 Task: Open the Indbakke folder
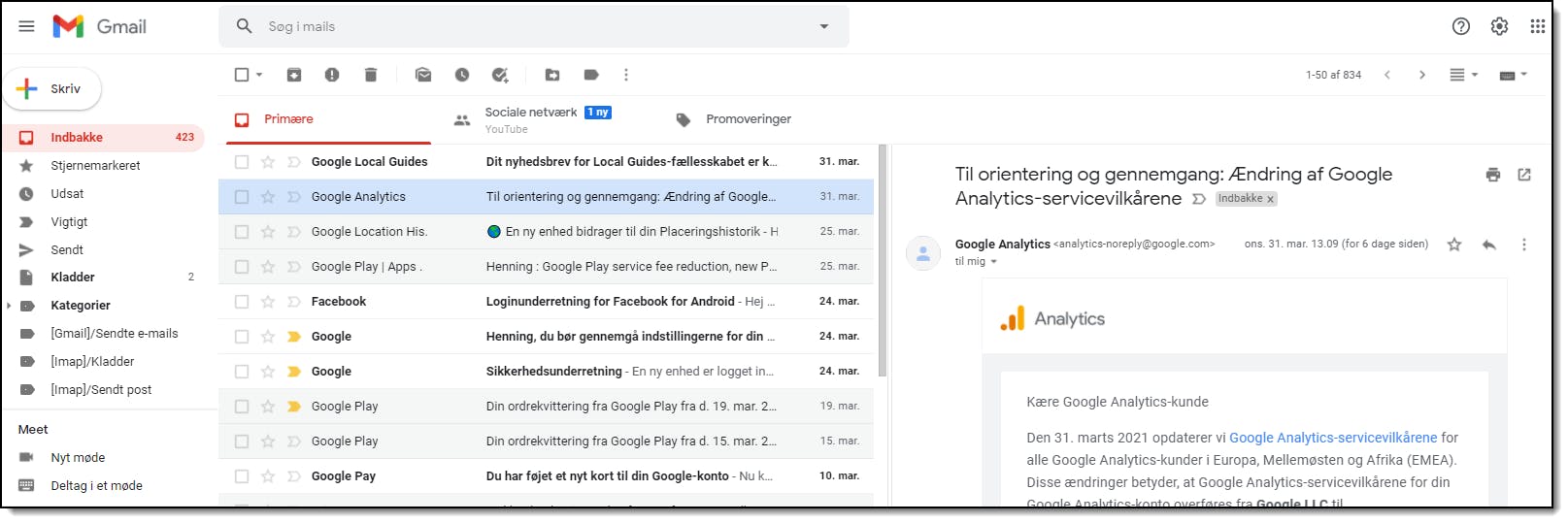(103, 138)
